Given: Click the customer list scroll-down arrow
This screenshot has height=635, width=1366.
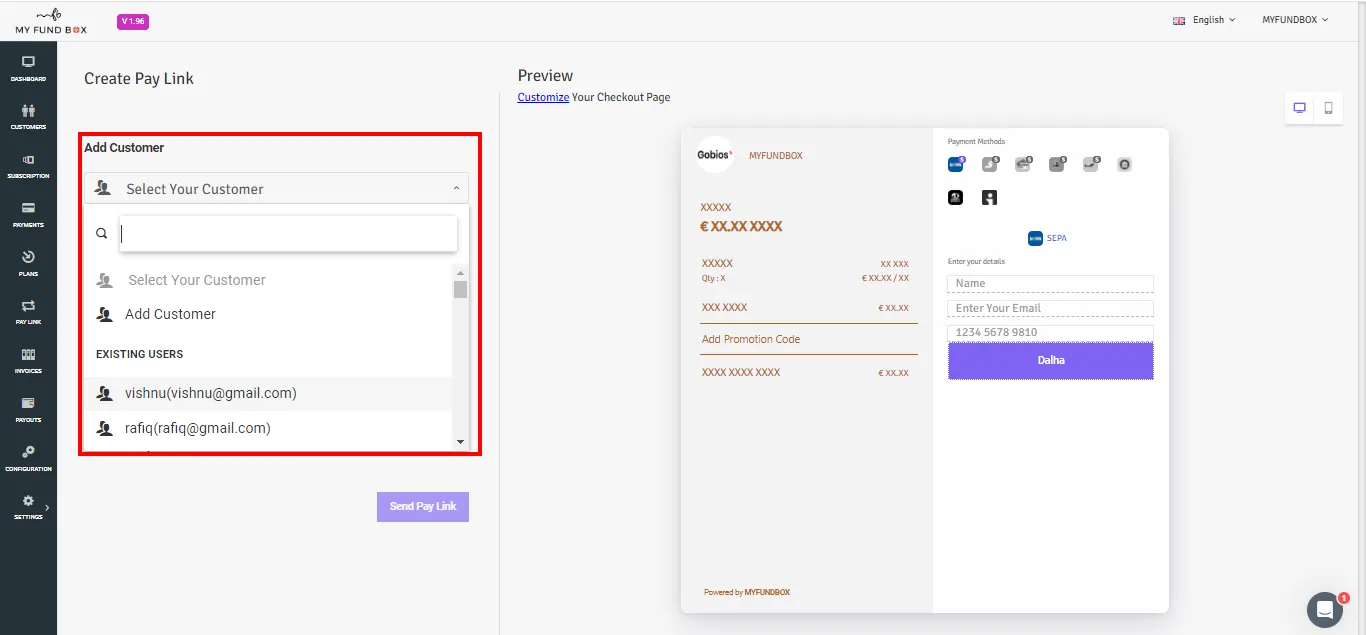Looking at the screenshot, I should pyautogui.click(x=460, y=441).
